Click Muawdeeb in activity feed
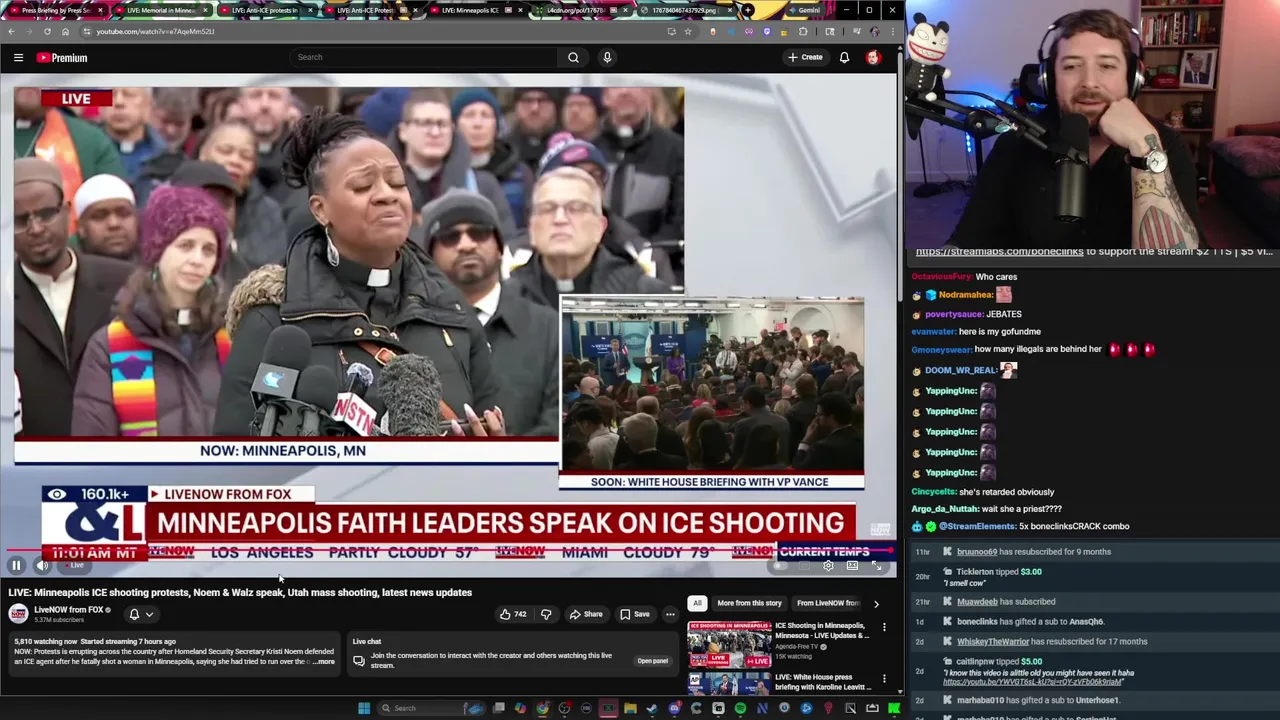 coord(977,602)
